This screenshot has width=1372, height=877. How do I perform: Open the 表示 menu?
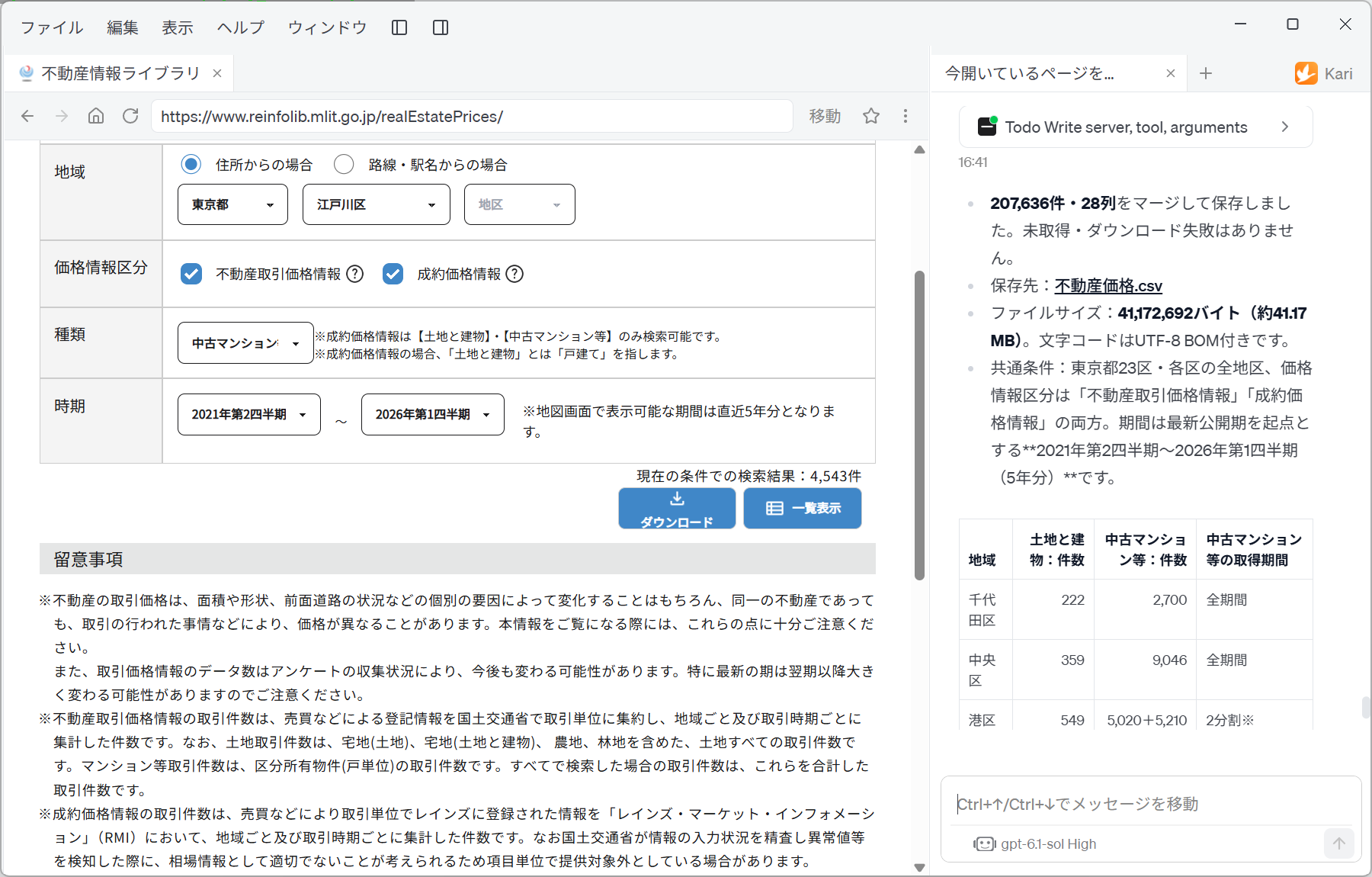(178, 27)
